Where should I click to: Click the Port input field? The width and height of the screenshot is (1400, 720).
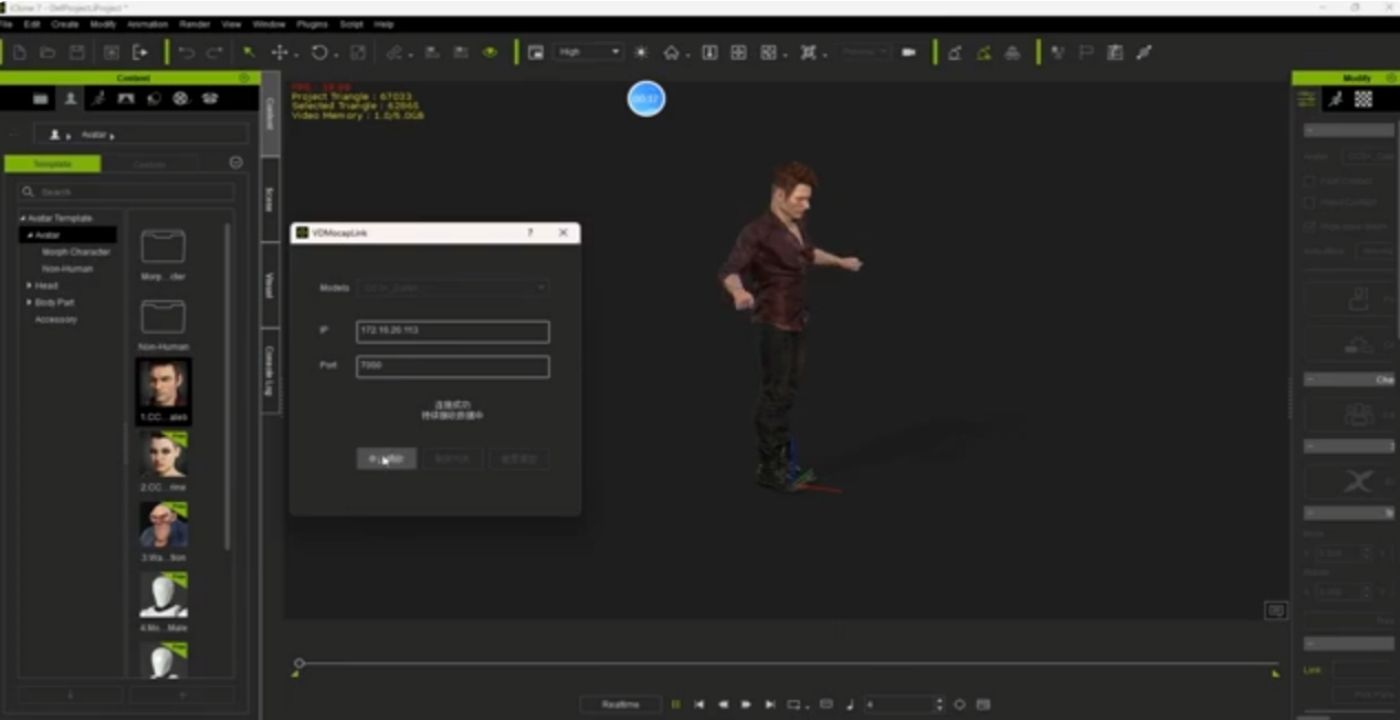(x=452, y=367)
